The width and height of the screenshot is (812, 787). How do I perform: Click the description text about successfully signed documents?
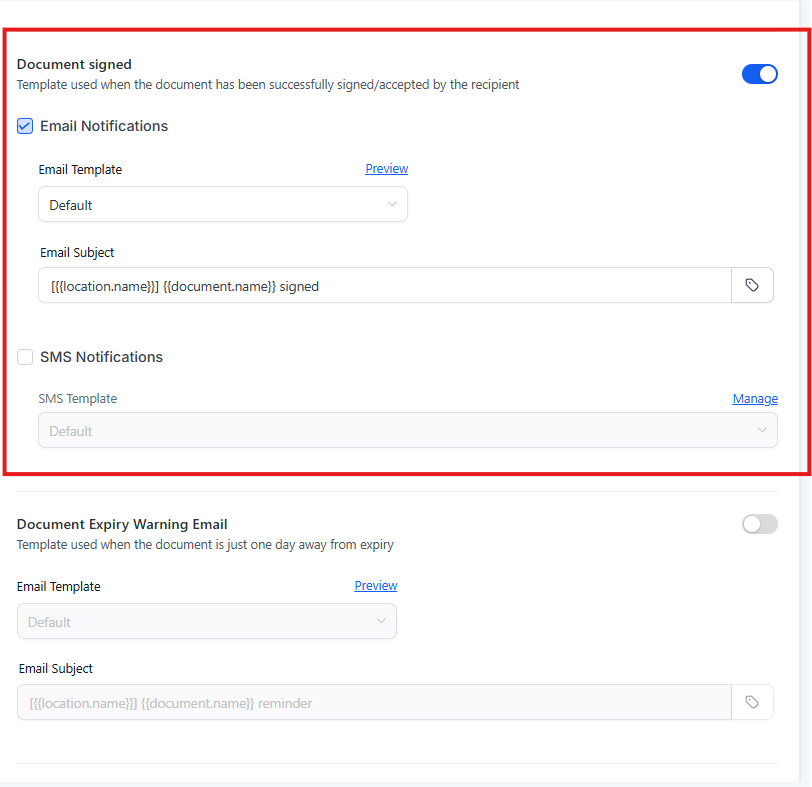268,85
